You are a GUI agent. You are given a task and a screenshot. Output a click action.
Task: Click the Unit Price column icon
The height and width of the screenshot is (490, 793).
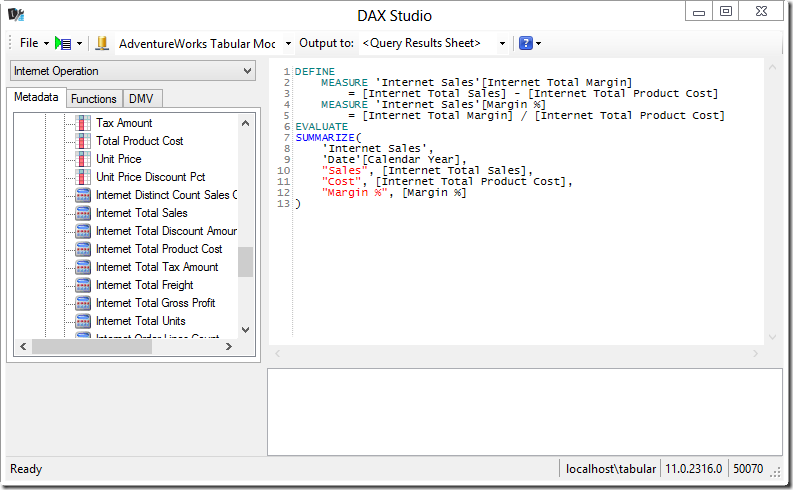click(x=83, y=159)
